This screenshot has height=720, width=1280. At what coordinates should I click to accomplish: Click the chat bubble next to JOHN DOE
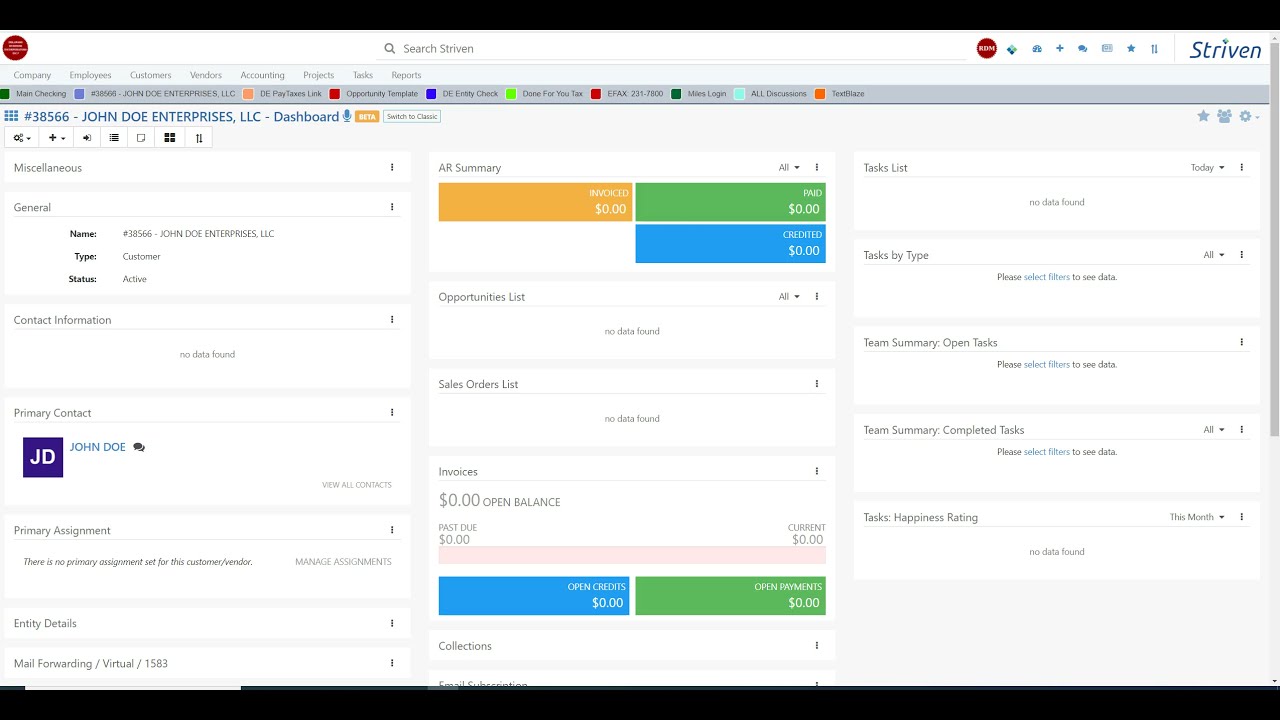coord(139,447)
